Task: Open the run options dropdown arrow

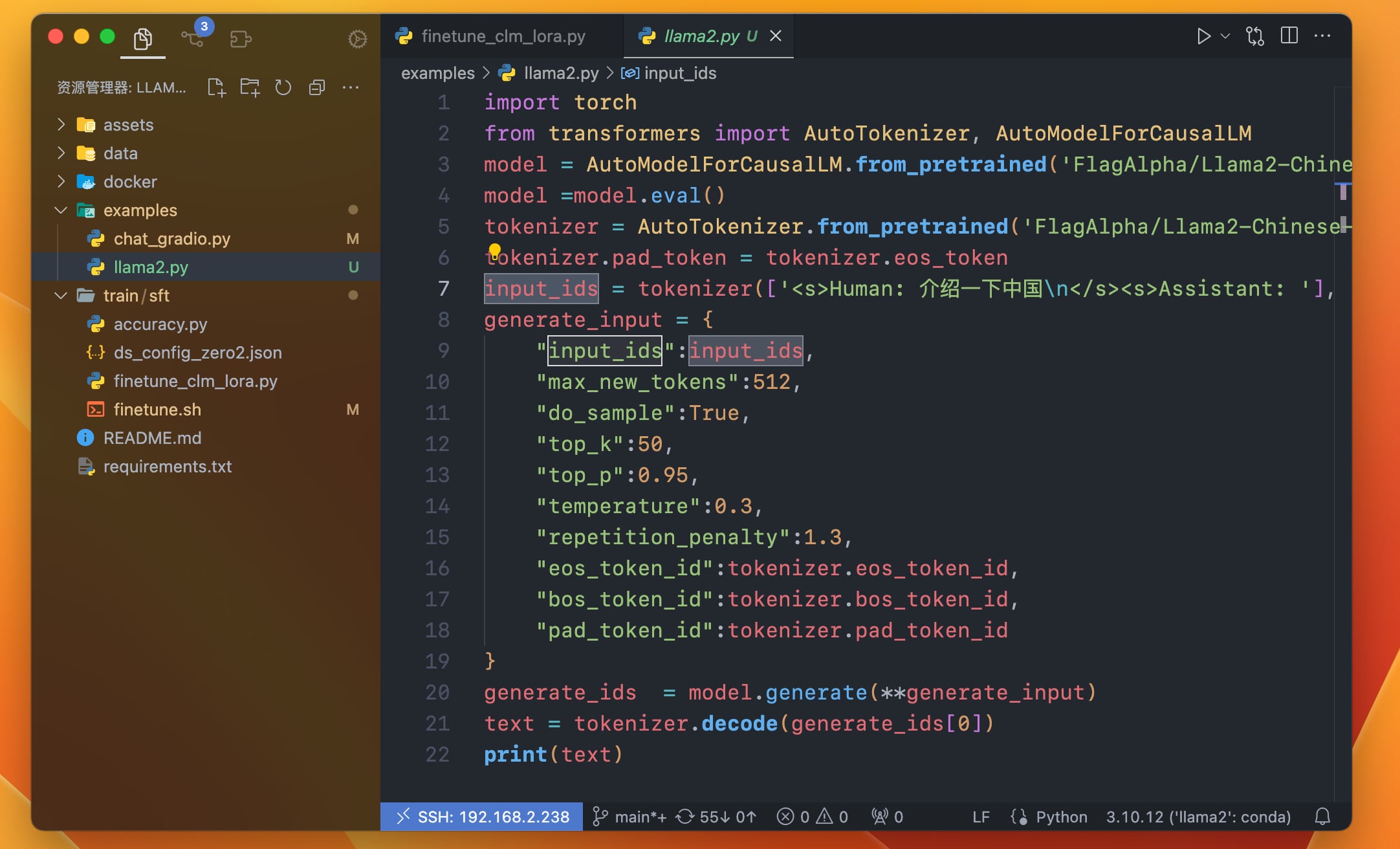Action: click(x=1225, y=36)
